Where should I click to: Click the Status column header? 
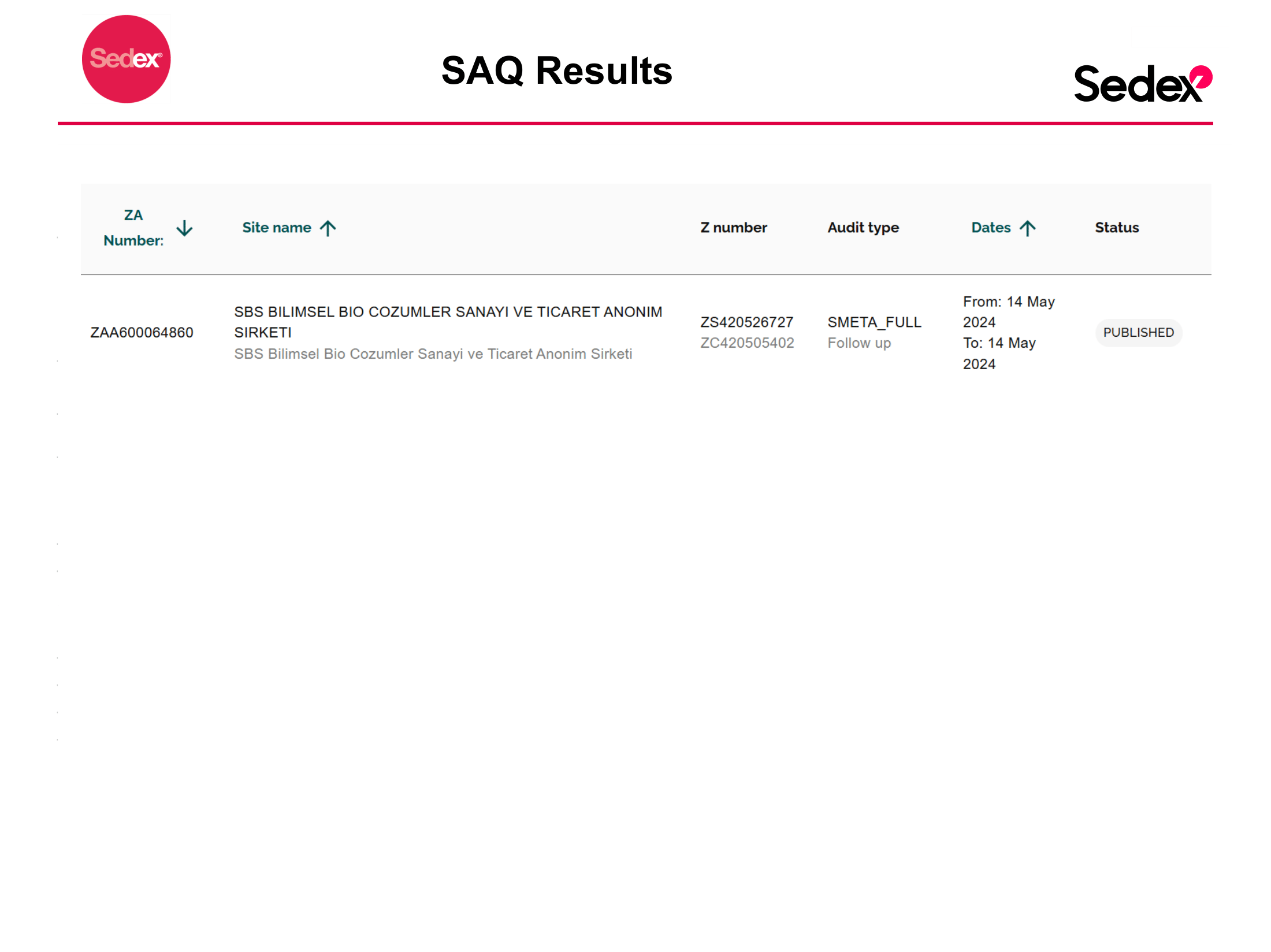point(1117,228)
